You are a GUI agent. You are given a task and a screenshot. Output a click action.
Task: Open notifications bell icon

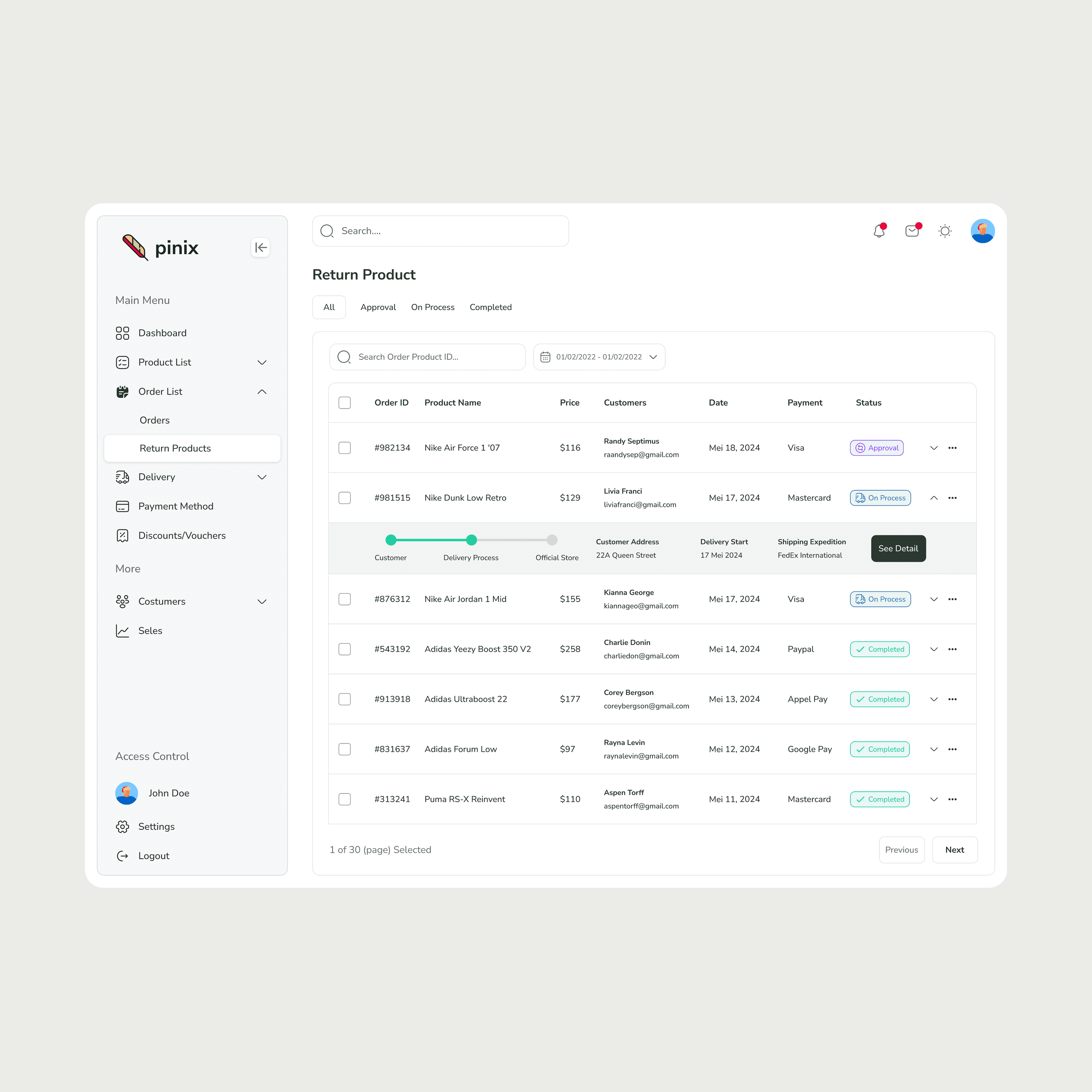(879, 231)
